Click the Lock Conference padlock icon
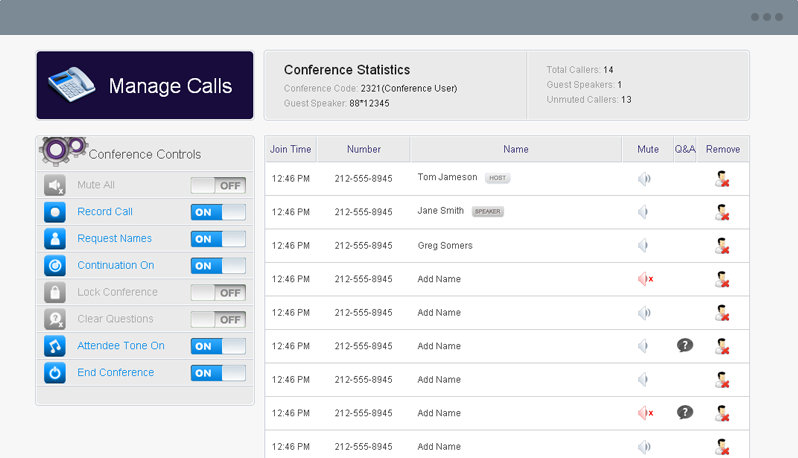Viewport: 798px width, 458px height. [54, 293]
